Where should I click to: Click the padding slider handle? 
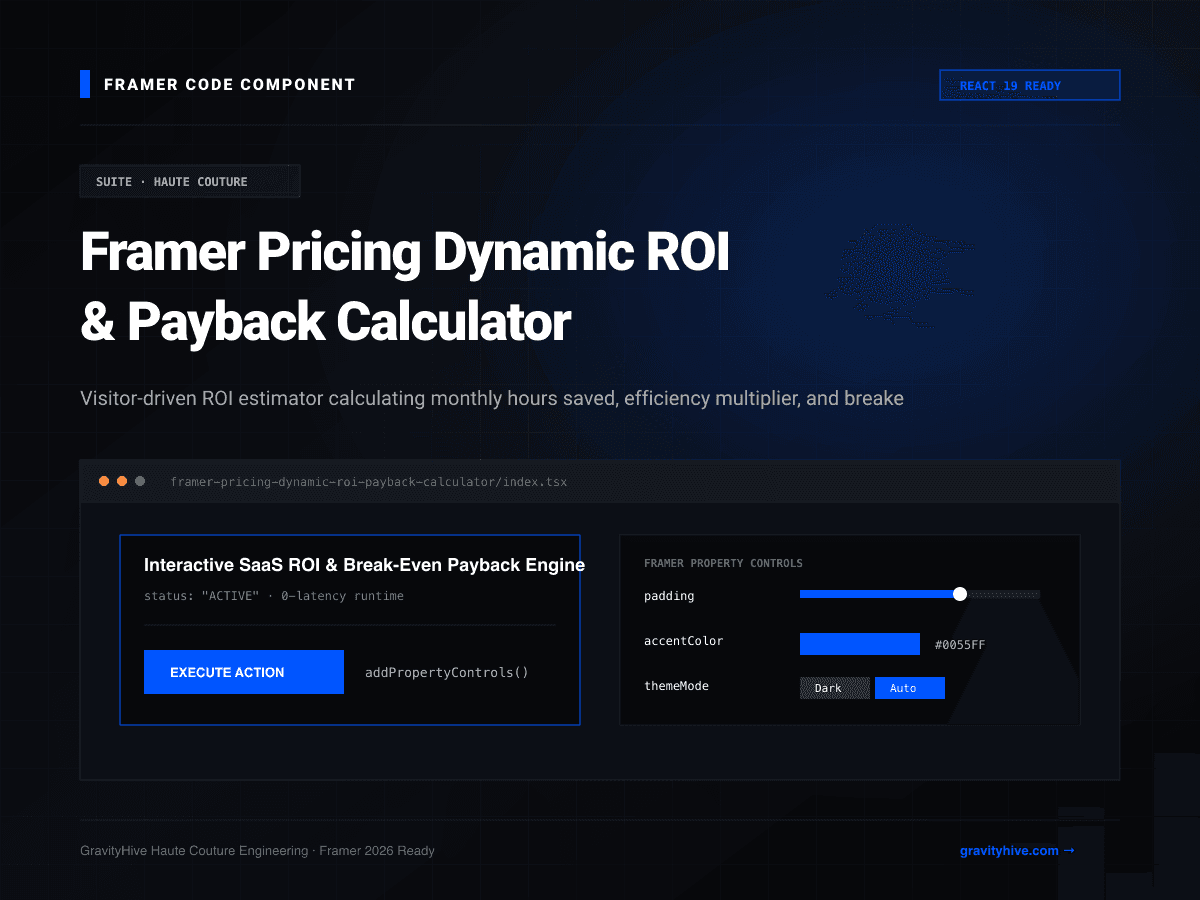pos(960,594)
